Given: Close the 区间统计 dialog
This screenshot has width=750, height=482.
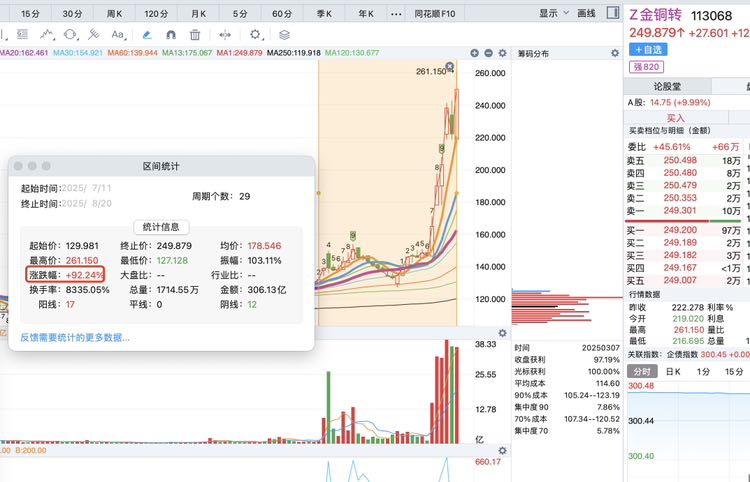Looking at the screenshot, I should (x=18, y=166).
